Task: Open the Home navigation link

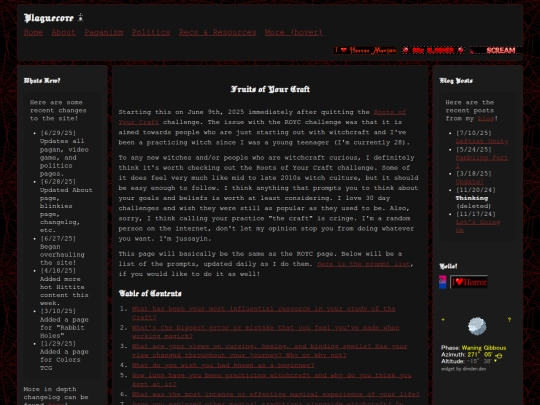Action: 33,32
